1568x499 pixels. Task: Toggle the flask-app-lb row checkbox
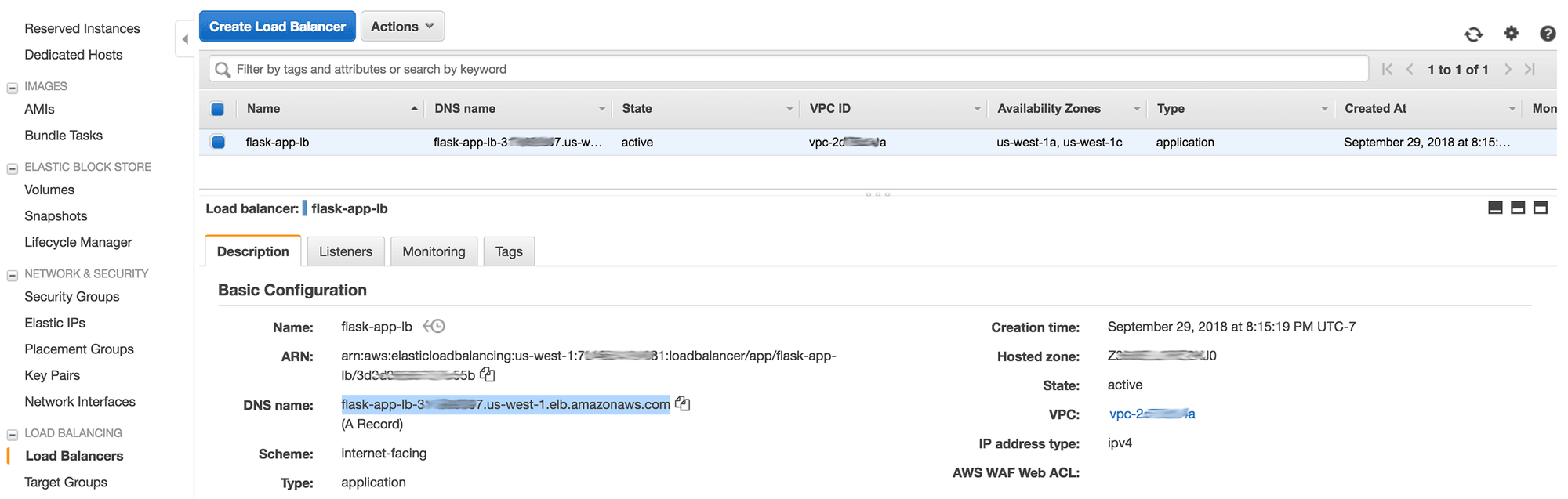(x=218, y=142)
